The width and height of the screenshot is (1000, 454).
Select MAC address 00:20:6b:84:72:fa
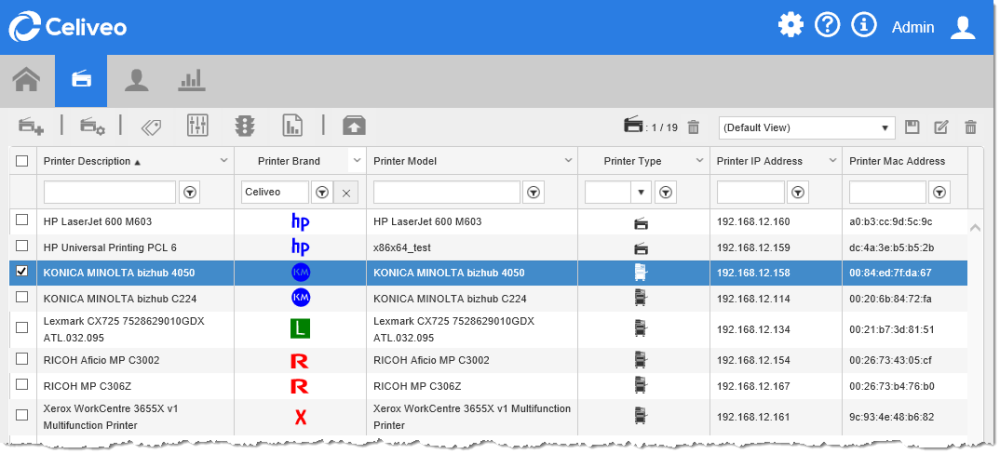890,298
